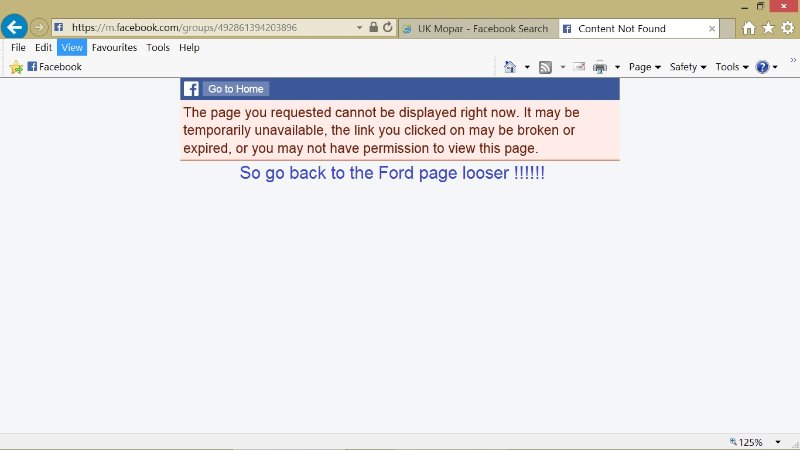The height and width of the screenshot is (450, 800).
Task: Open the Home icon at top right
Action: point(749,29)
